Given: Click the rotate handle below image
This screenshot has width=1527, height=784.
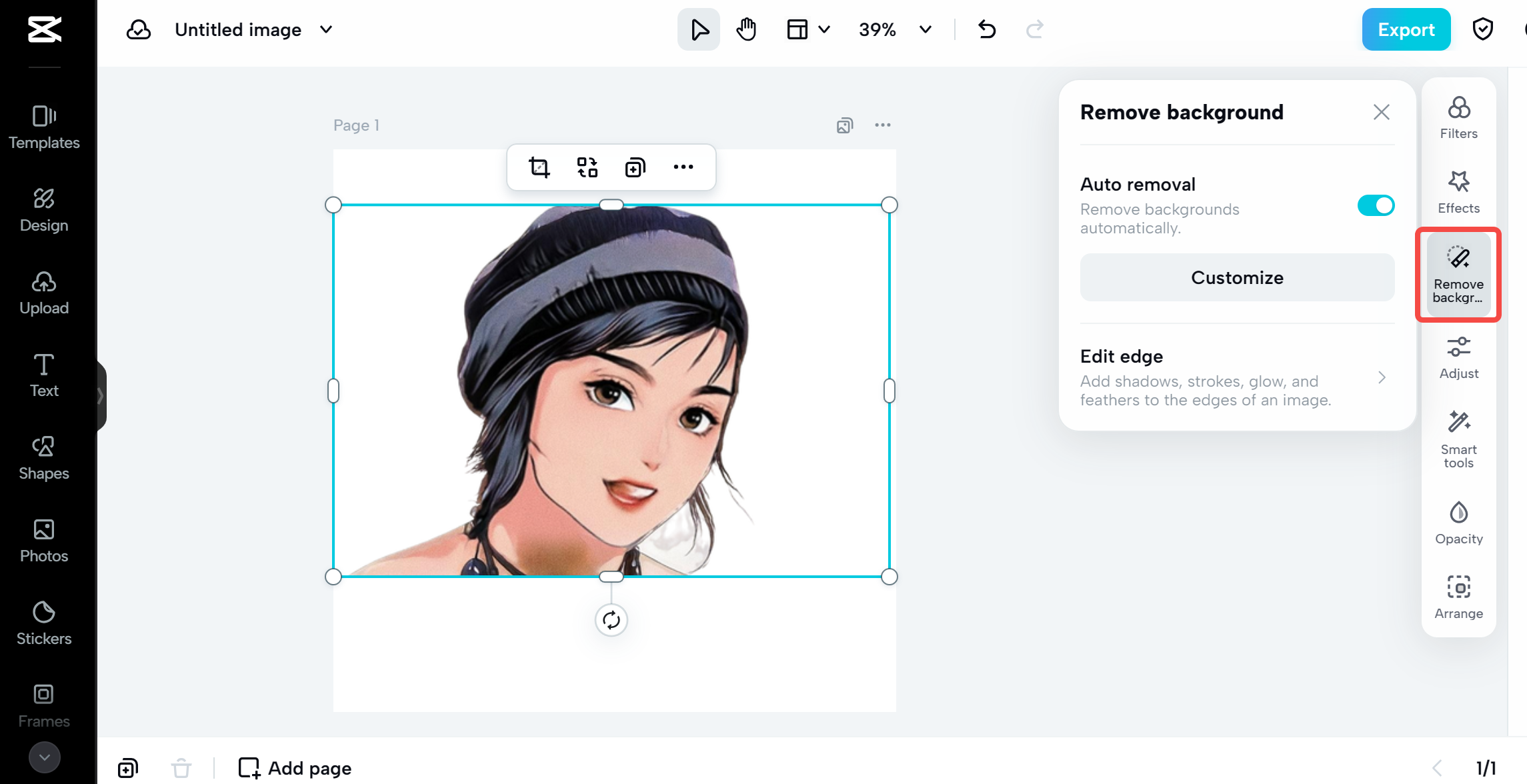Looking at the screenshot, I should (611, 620).
